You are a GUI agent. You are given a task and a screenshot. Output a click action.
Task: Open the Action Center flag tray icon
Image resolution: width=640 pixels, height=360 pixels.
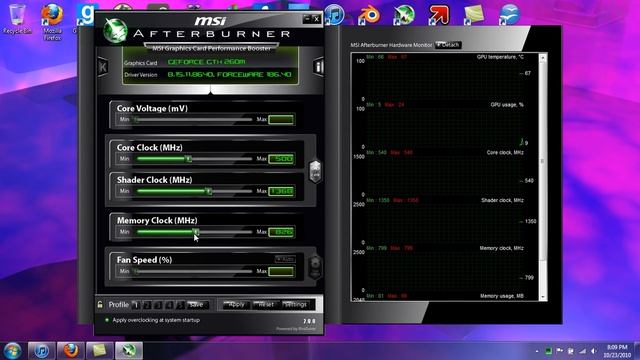click(x=560, y=351)
